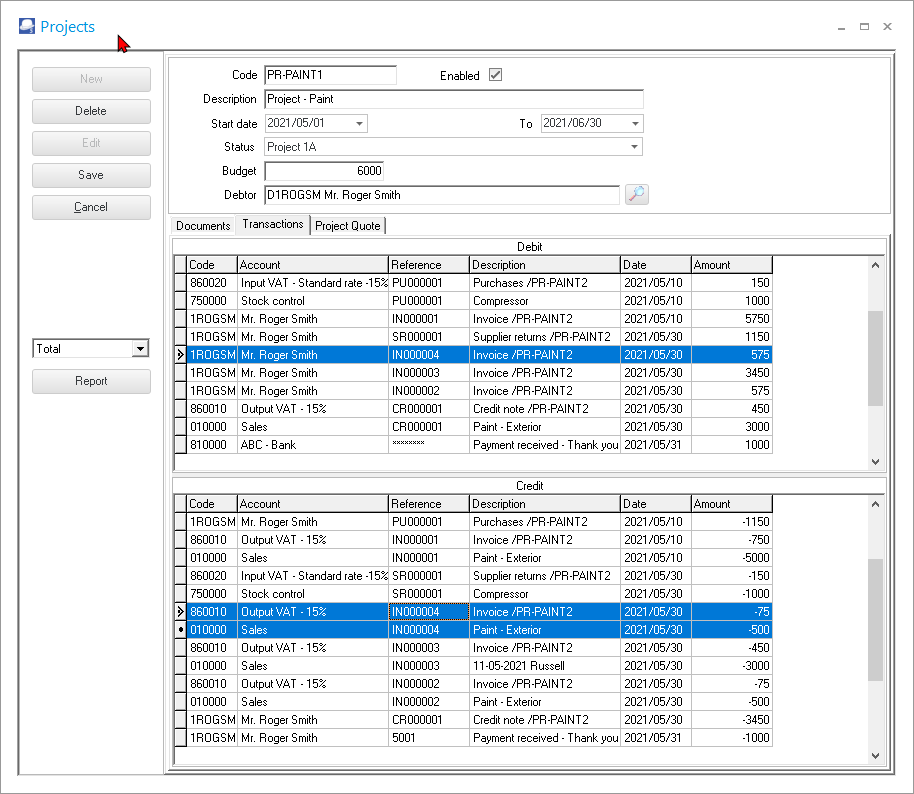Open the To date dropdown
Viewport: 914px width, 794px height.
pyautogui.click(x=635, y=124)
